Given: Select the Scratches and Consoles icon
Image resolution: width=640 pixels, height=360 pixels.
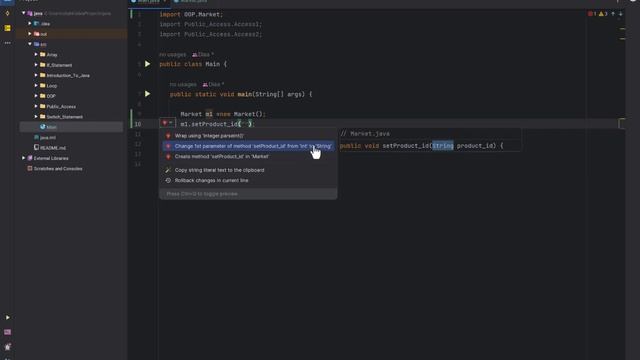Looking at the screenshot, I should [30, 168].
